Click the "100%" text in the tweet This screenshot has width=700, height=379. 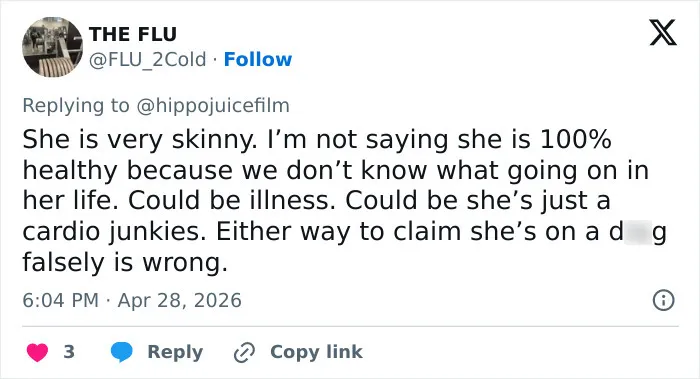point(575,139)
